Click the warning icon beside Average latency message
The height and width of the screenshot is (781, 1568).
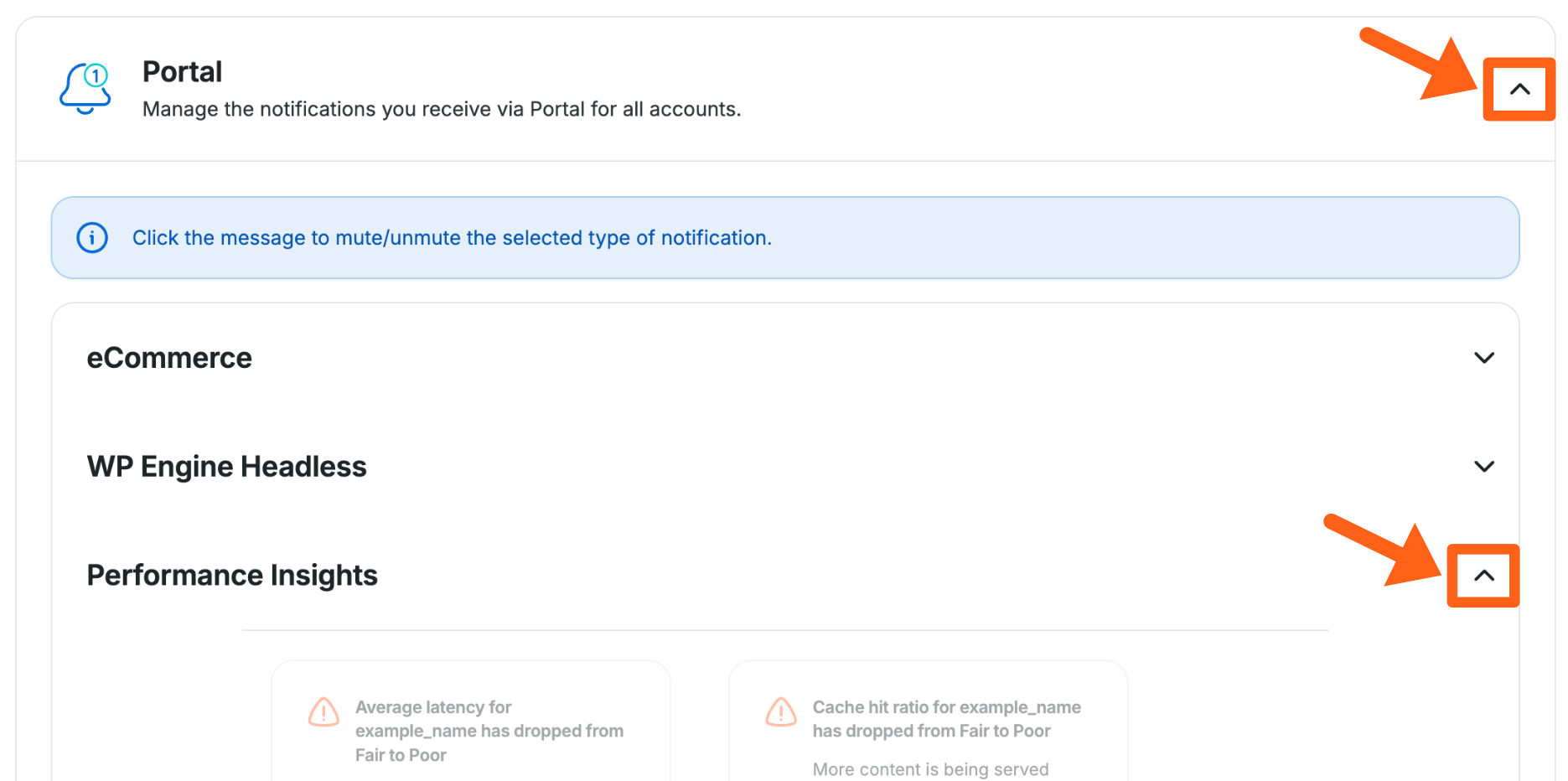pyautogui.click(x=323, y=712)
